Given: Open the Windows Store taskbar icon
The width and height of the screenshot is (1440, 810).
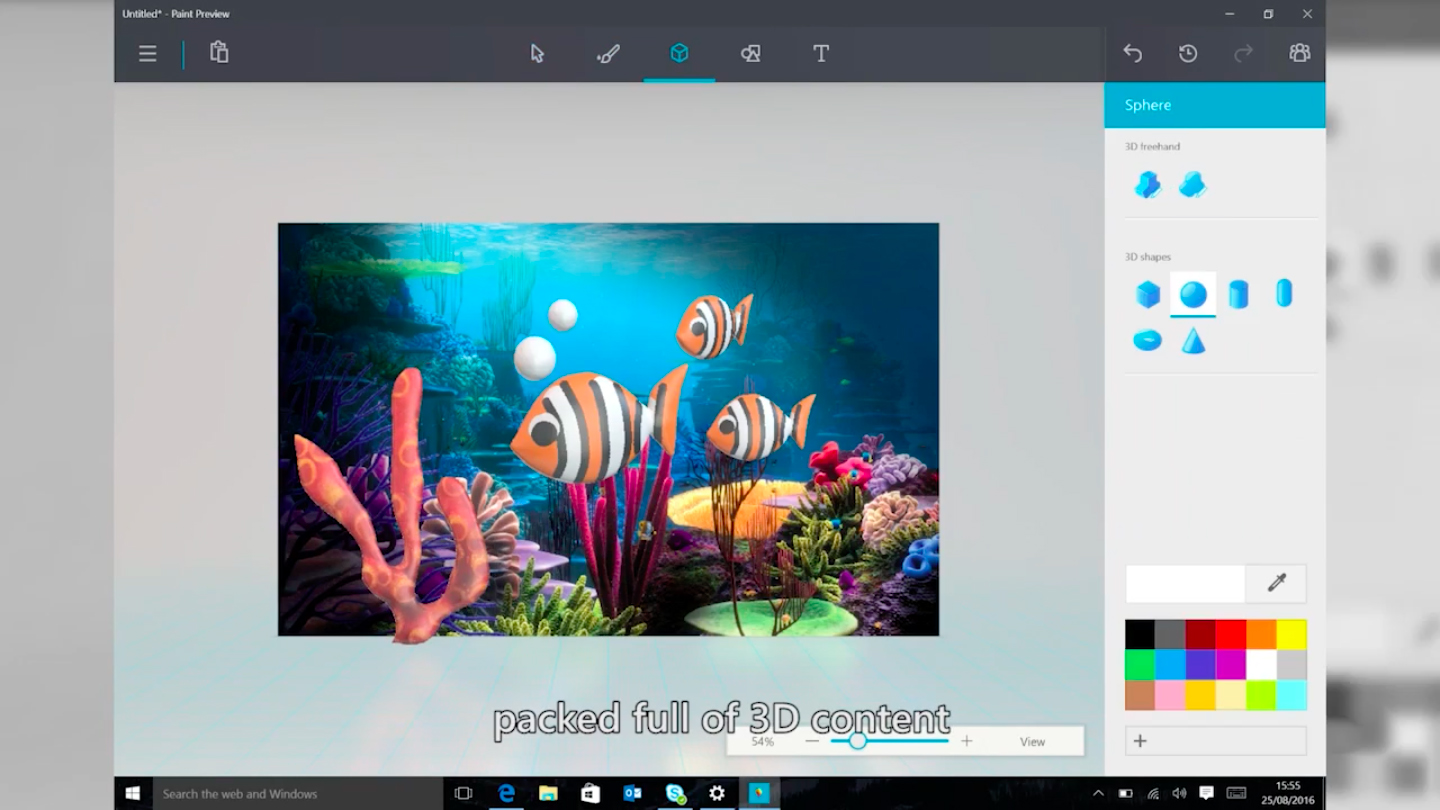Looking at the screenshot, I should pyautogui.click(x=590, y=793).
